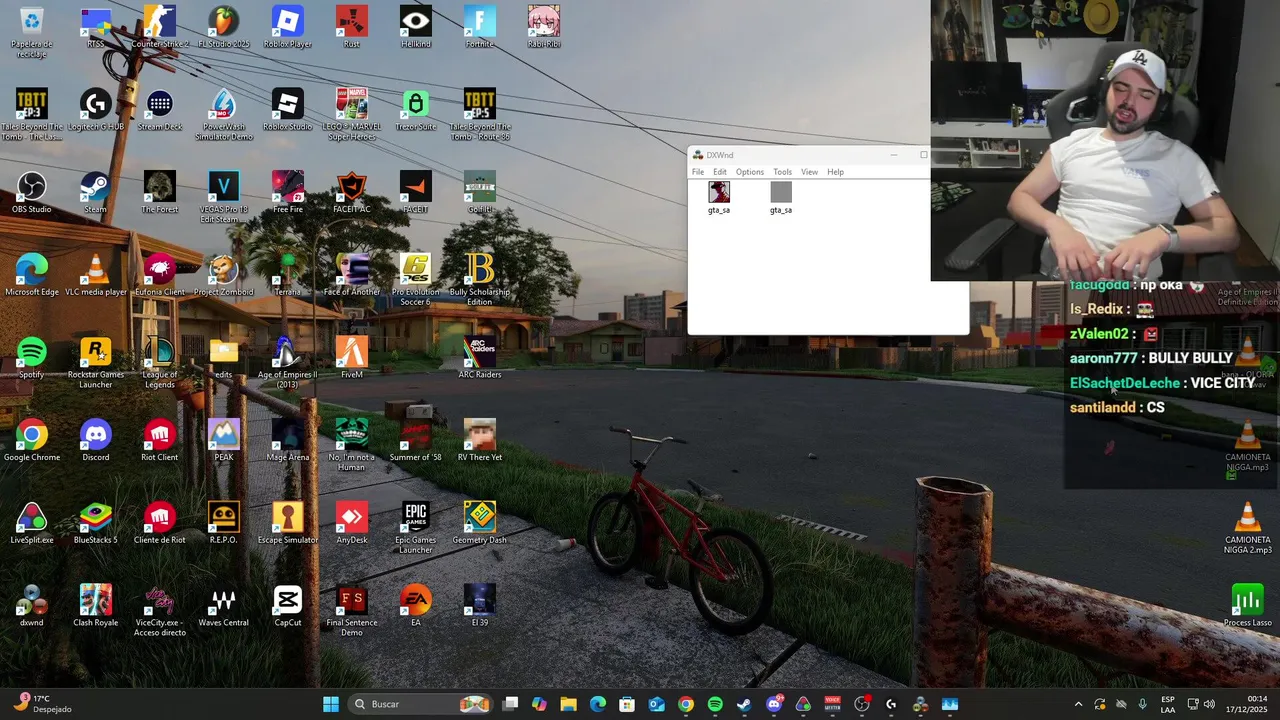Open the Logitech G HUB desktop shortcut

tap(96, 109)
